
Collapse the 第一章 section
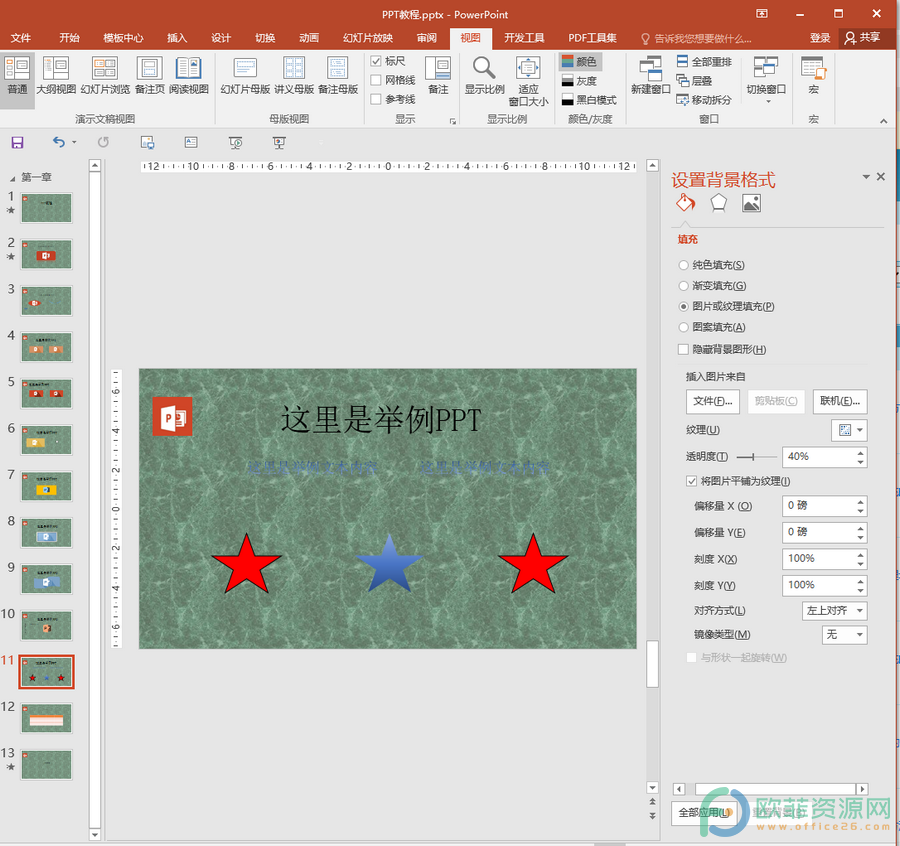point(12,178)
